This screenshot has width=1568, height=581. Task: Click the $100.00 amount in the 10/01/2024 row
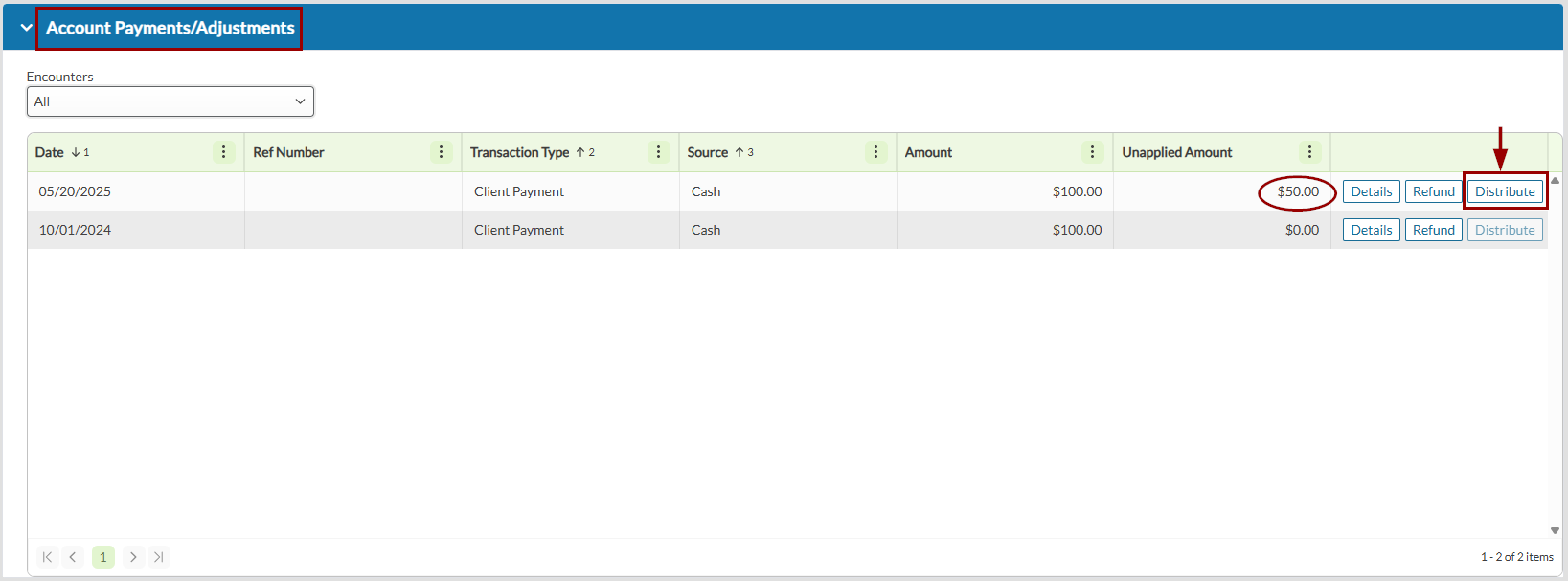pos(1077,230)
